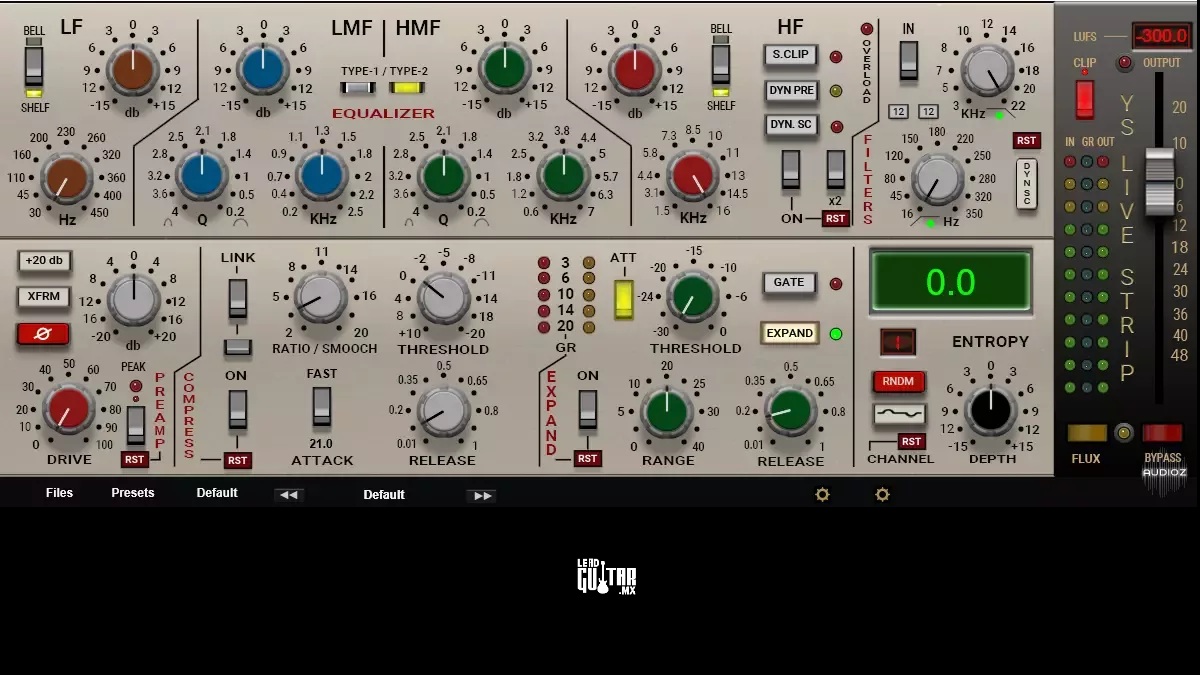Viewport: 1200px width, 675px height.
Task: Enable the RNDM entropy button
Action: tap(898, 382)
